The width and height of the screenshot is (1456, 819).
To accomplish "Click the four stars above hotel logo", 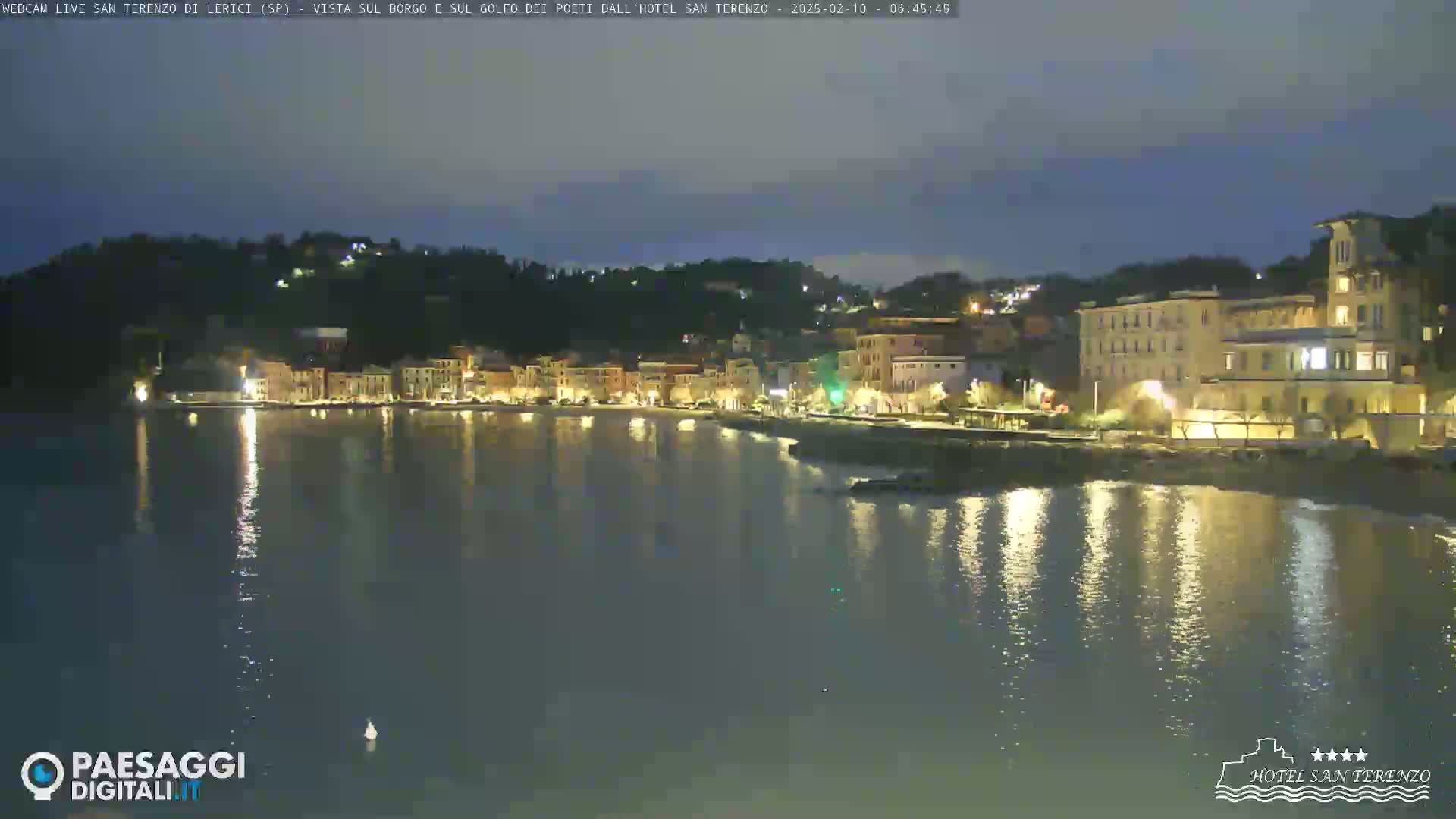I will pyautogui.click(x=1339, y=755).
